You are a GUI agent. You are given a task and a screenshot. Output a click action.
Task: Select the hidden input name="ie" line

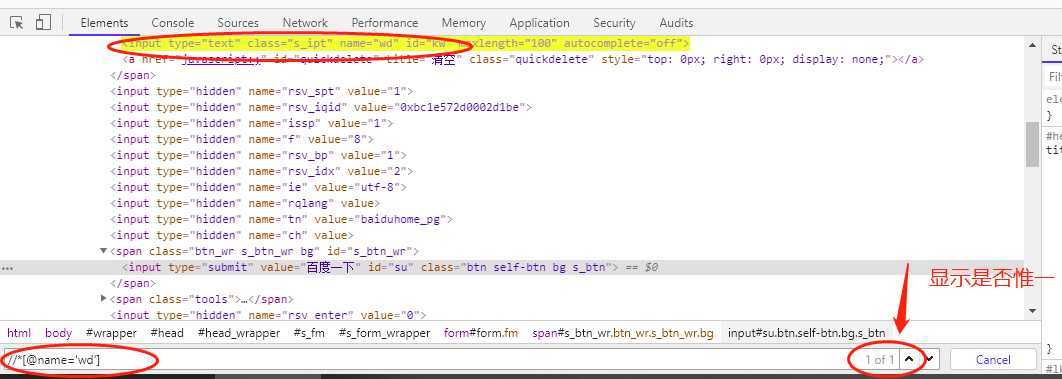[258, 187]
